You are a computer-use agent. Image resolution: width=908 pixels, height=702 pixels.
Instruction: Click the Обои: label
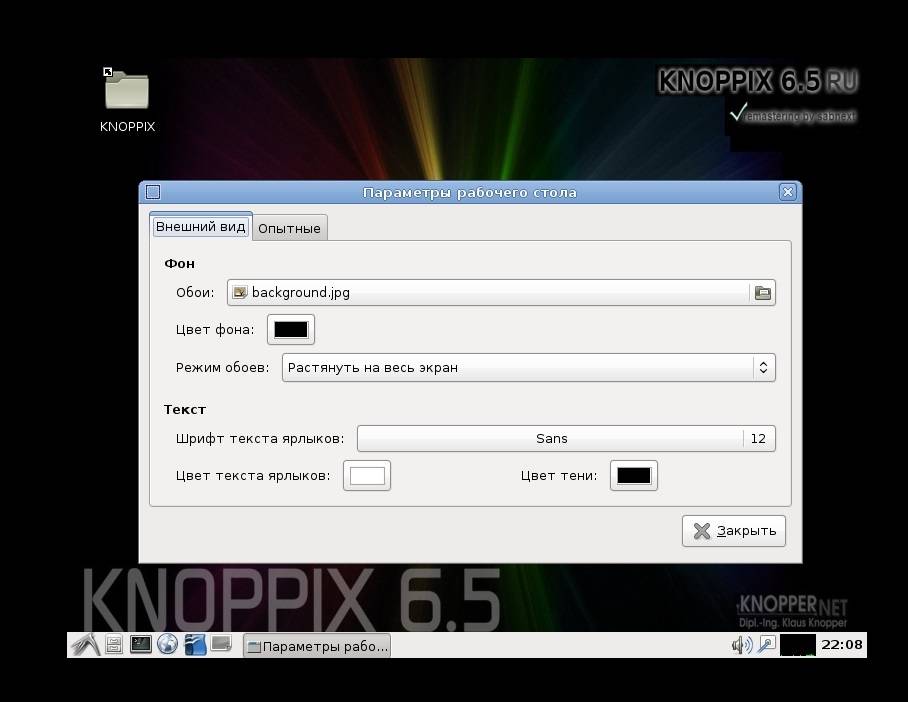pyautogui.click(x=195, y=292)
